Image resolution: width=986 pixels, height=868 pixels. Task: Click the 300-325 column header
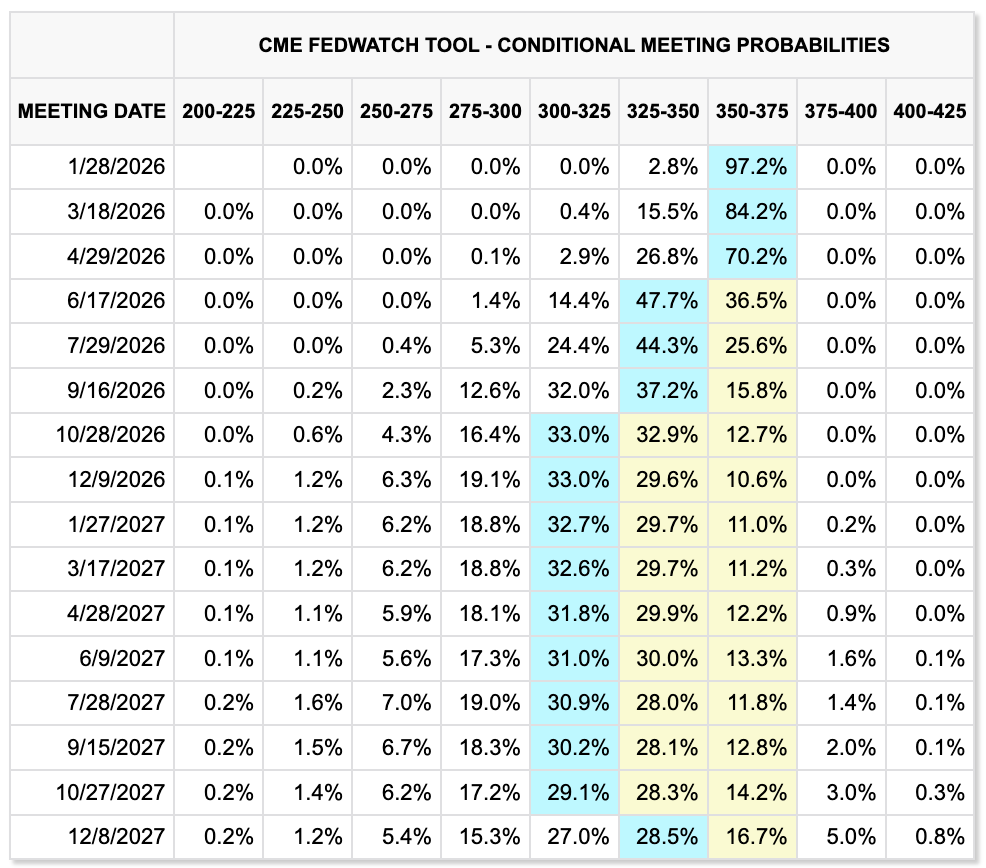coord(573,111)
